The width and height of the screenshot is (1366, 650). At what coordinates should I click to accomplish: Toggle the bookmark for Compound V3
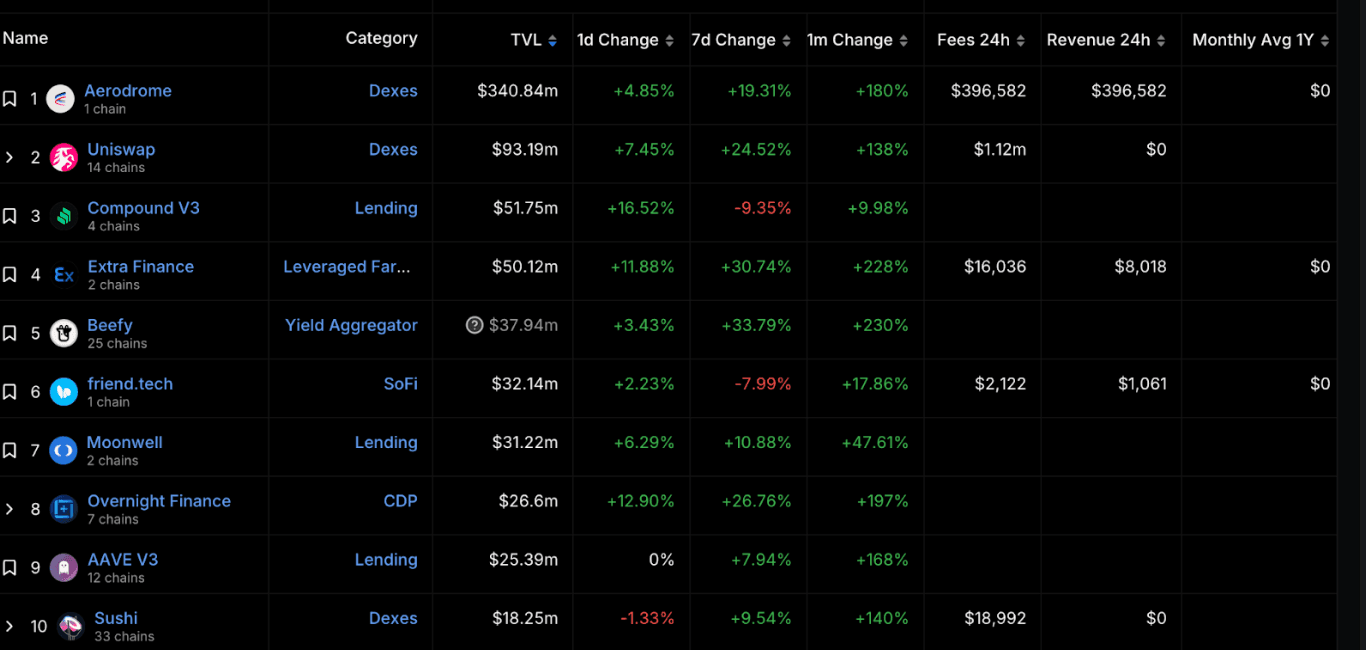tap(10, 216)
